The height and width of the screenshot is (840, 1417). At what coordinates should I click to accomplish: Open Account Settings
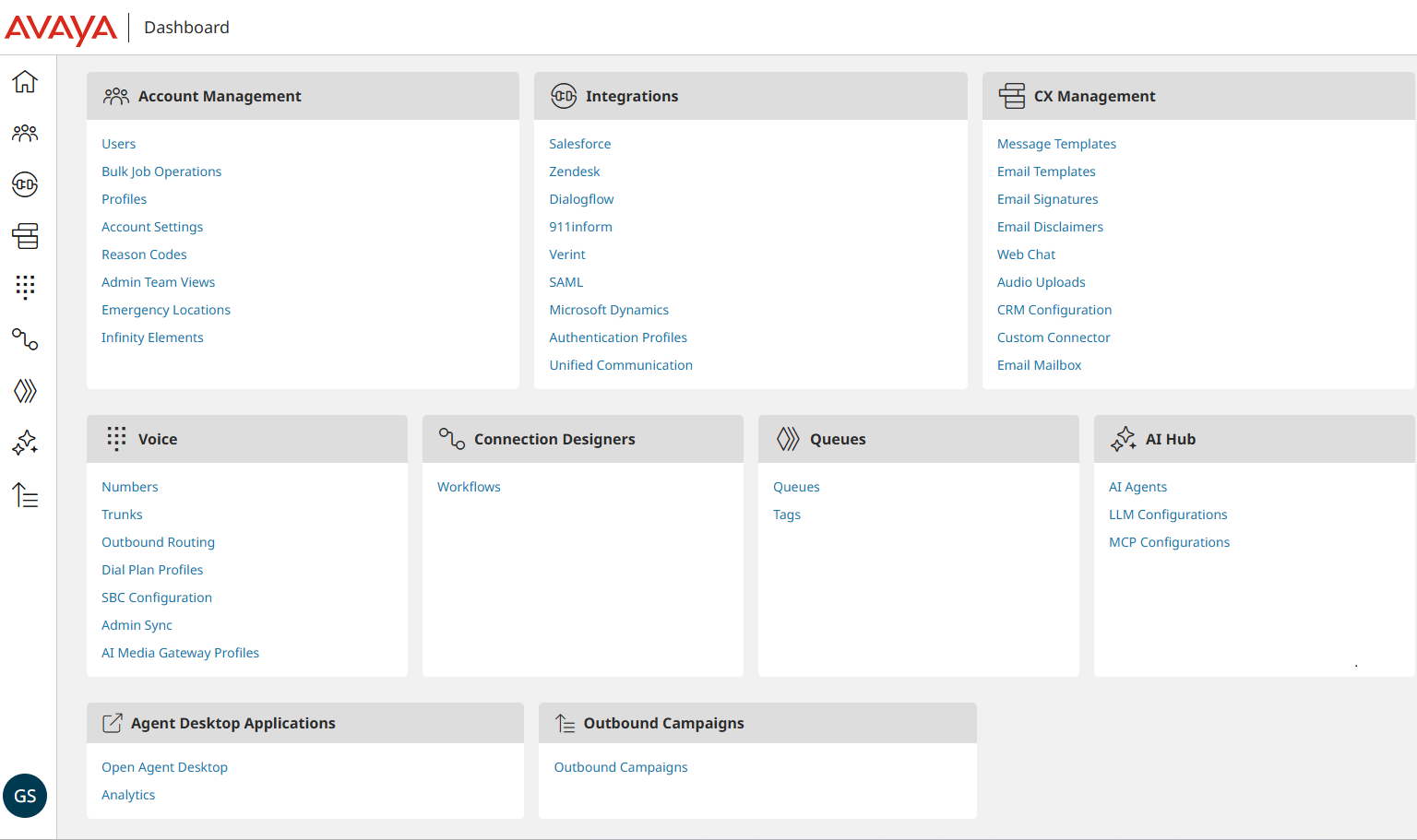click(152, 227)
